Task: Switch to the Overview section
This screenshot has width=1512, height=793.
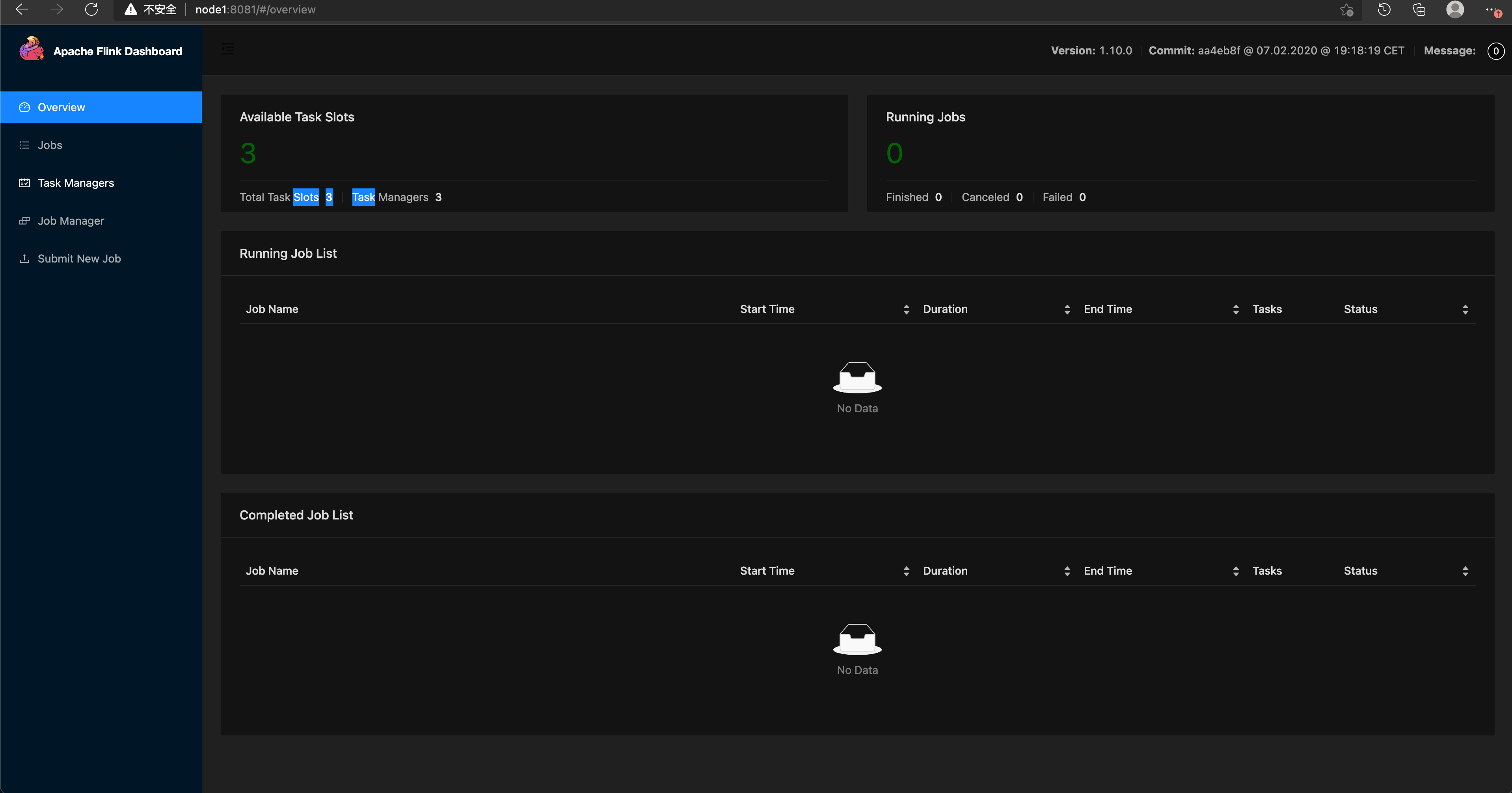Action: [61, 107]
